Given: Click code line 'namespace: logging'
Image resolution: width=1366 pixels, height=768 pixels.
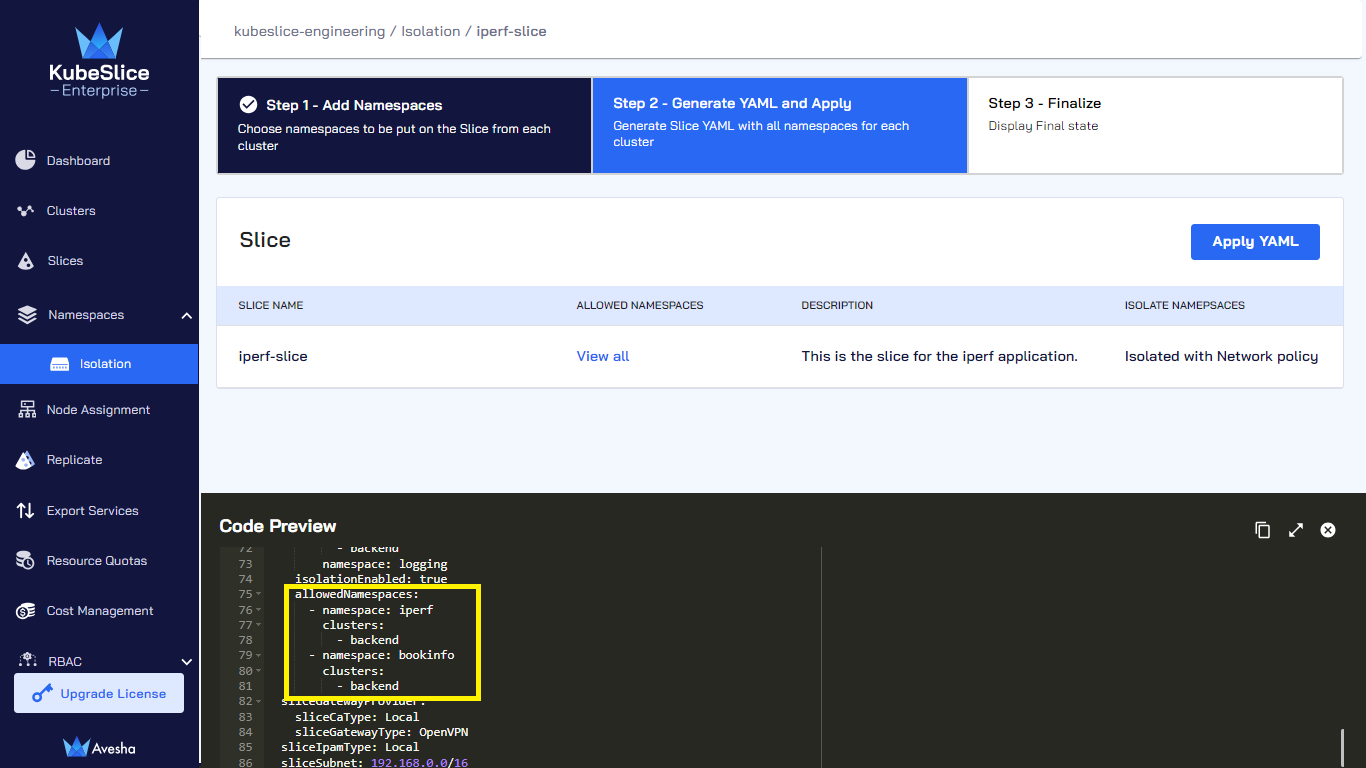Looking at the screenshot, I should point(385,564).
